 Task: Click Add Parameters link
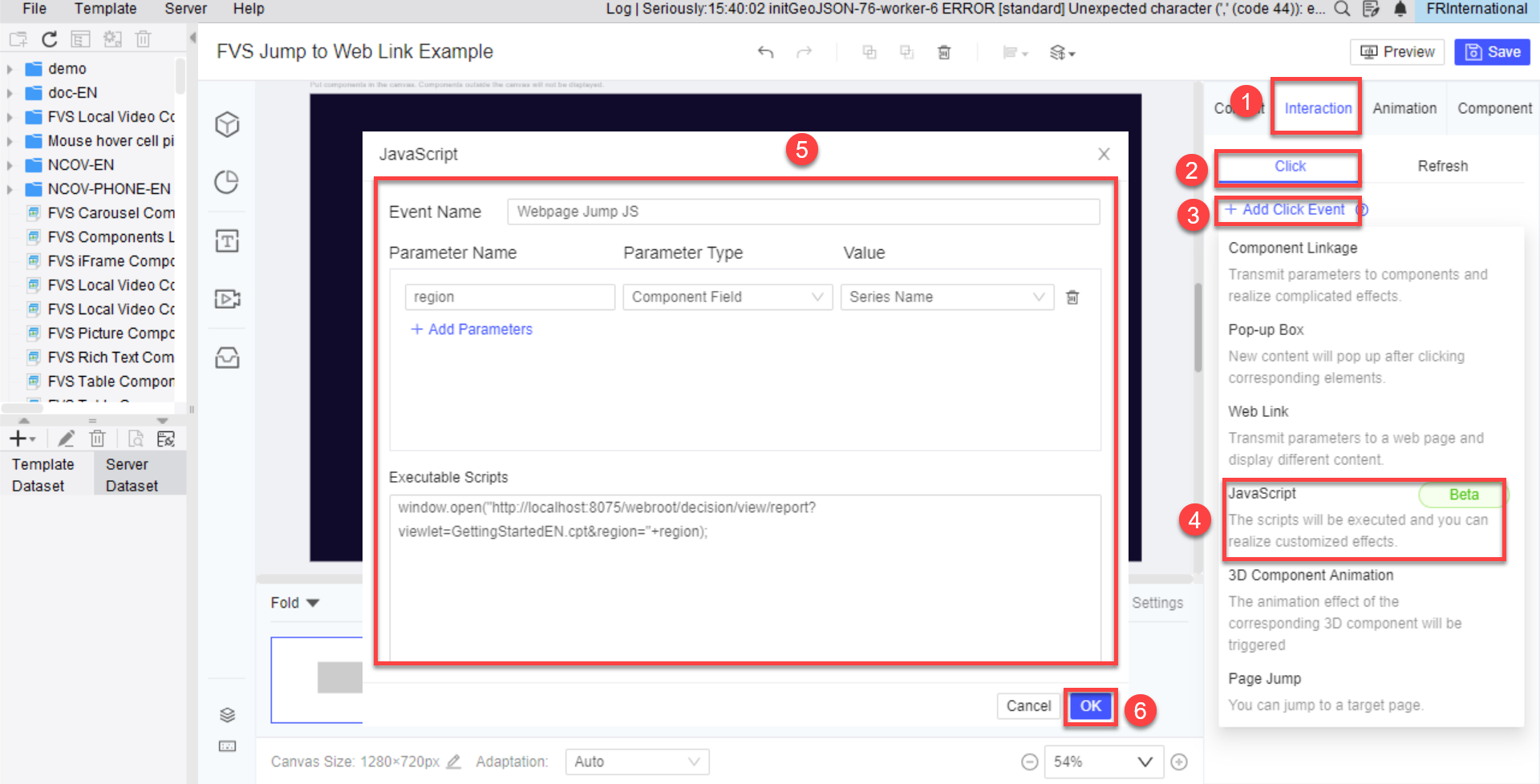coord(472,329)
